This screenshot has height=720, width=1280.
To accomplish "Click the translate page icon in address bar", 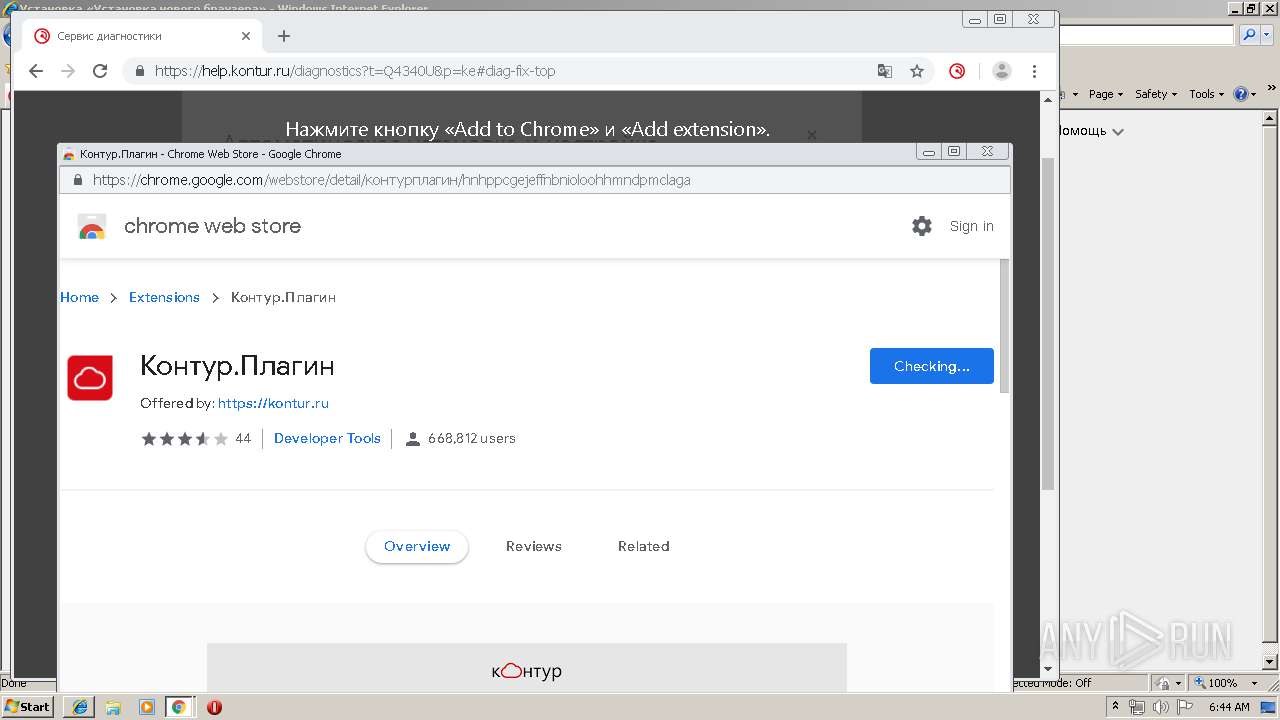I will point(885,71).
